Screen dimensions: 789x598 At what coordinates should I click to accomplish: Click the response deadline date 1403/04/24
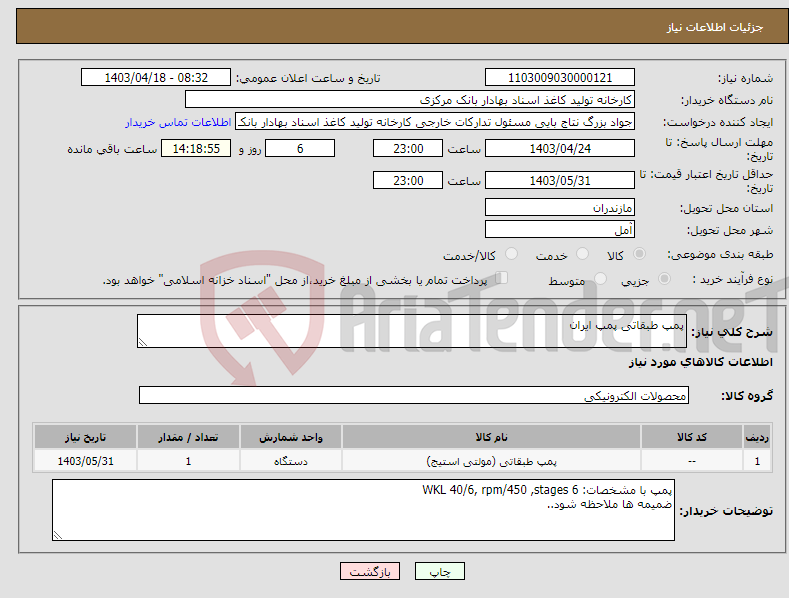click(560, 148)
